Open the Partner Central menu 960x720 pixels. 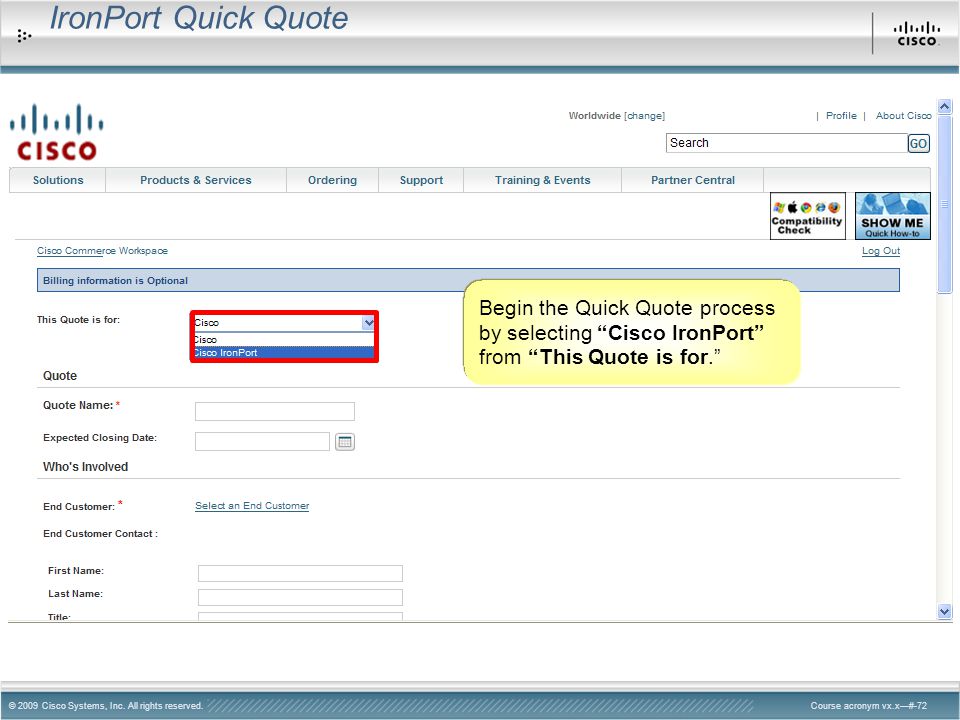click(x=692, y=180)
